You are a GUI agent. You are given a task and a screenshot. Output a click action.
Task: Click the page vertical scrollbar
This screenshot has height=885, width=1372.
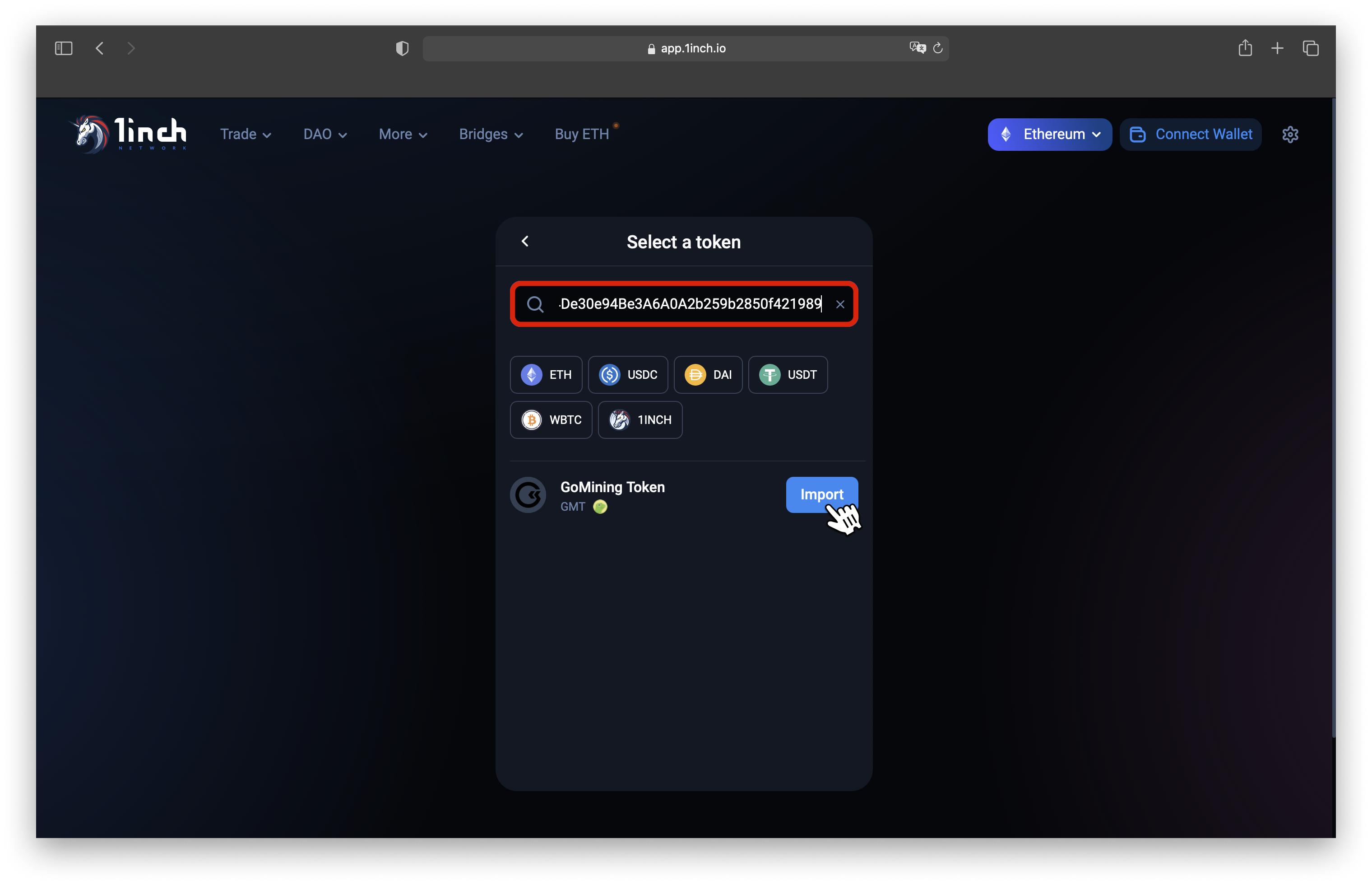pos(1333,418)
